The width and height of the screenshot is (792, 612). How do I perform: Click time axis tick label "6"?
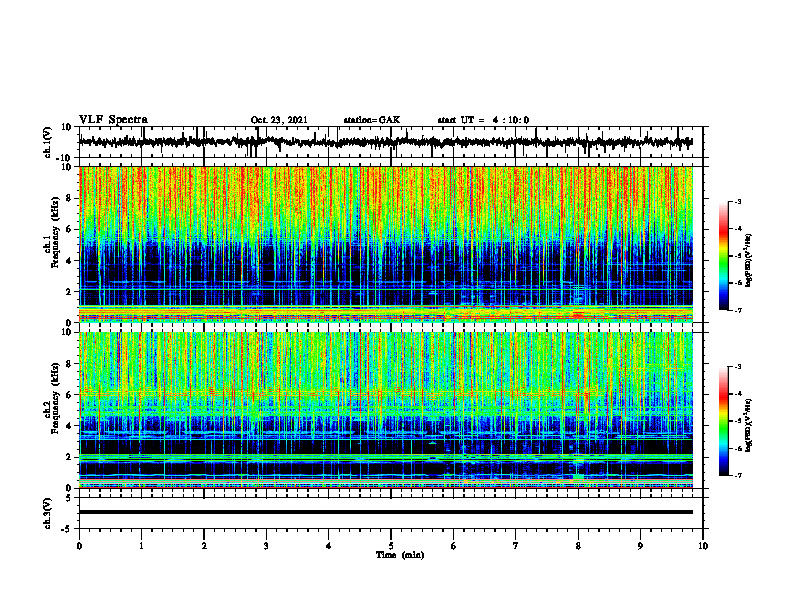coord(454,546)
